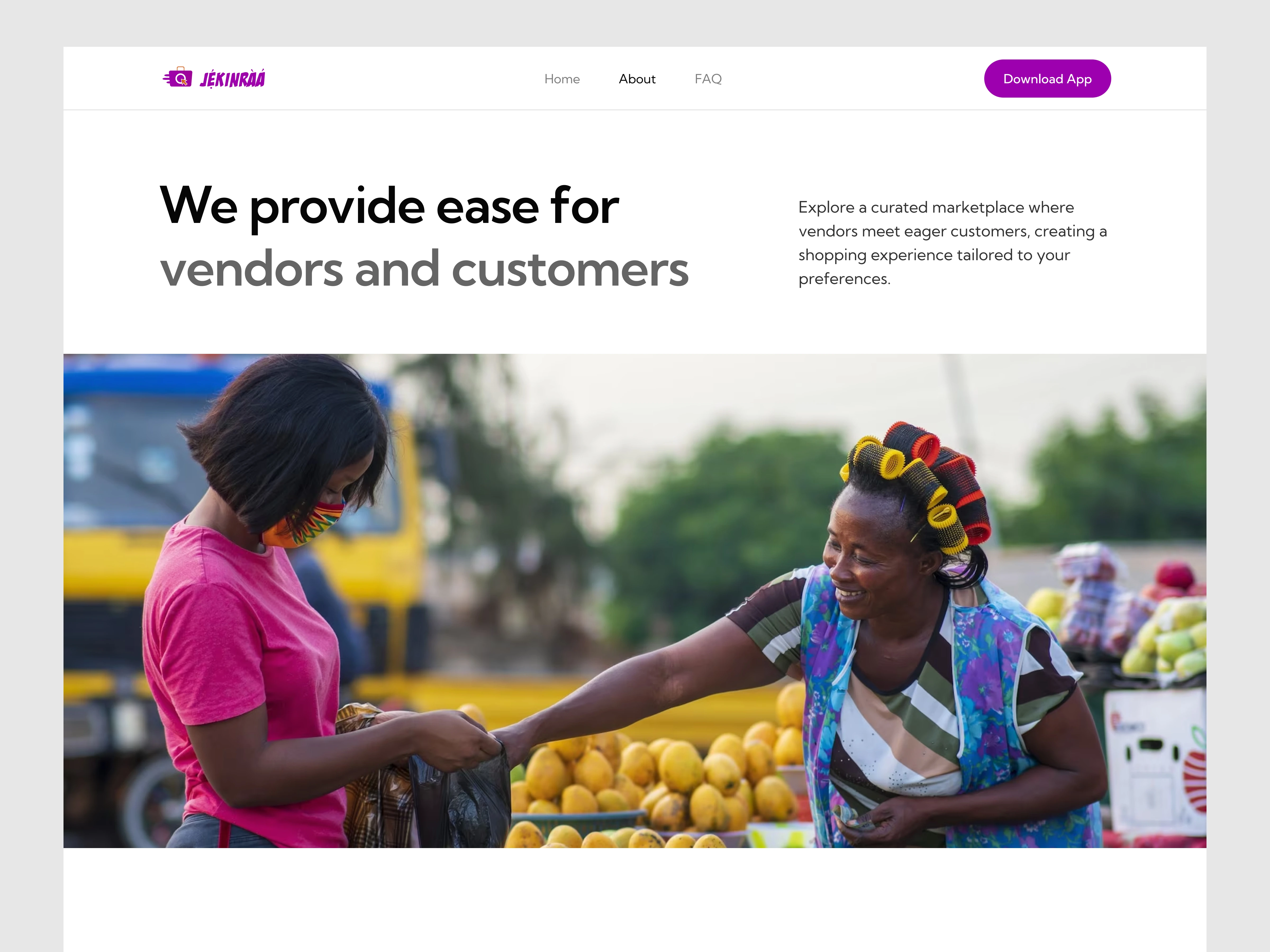Click the gray "vendors and customers" heading text
1270x952 pixels.
[x=424, y=269]
